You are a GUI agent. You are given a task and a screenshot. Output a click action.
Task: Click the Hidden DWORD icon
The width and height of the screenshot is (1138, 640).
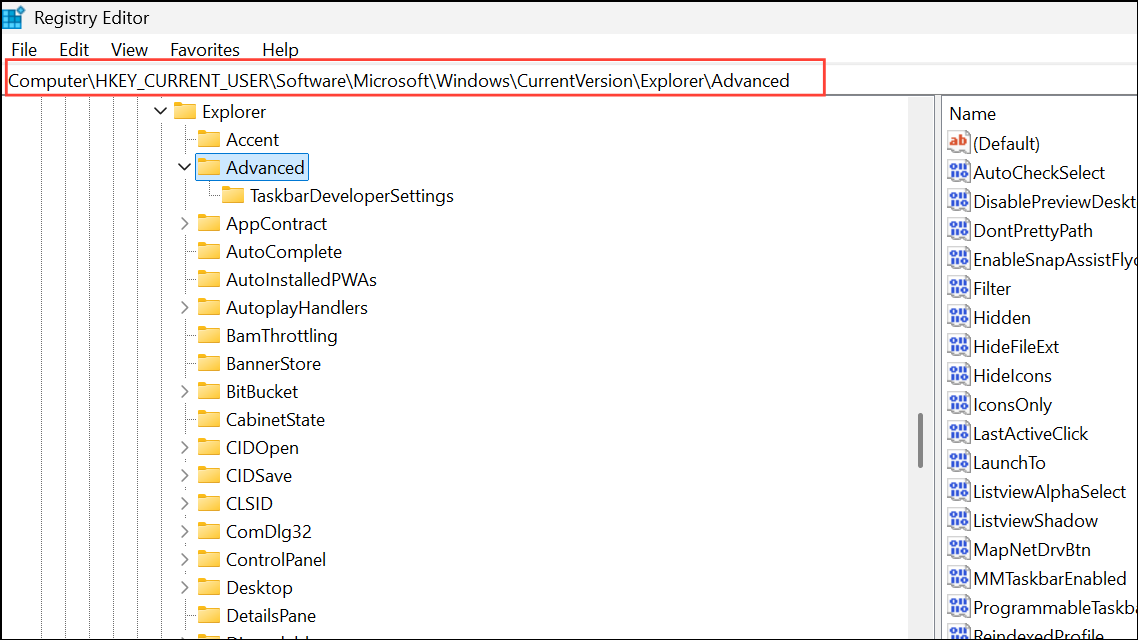[x=958, y=316]
